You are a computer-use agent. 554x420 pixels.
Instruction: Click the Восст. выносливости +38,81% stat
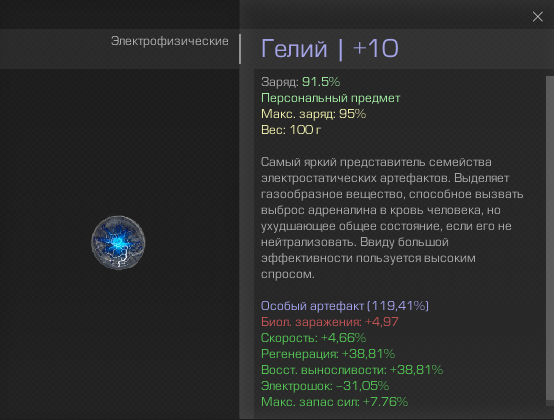352,370
